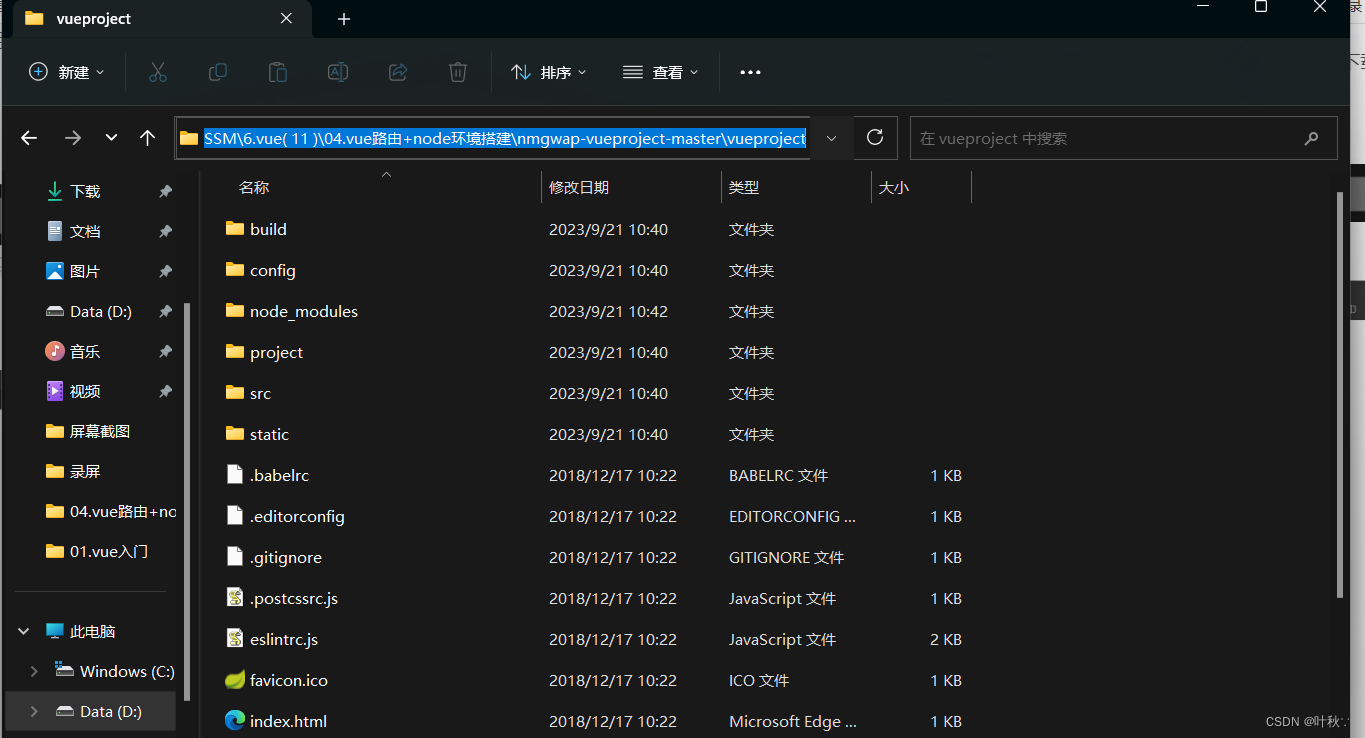The image size is (1365, 738).
Task: Click the Videos icon in sidebar
Action: (x=55, y=391)
